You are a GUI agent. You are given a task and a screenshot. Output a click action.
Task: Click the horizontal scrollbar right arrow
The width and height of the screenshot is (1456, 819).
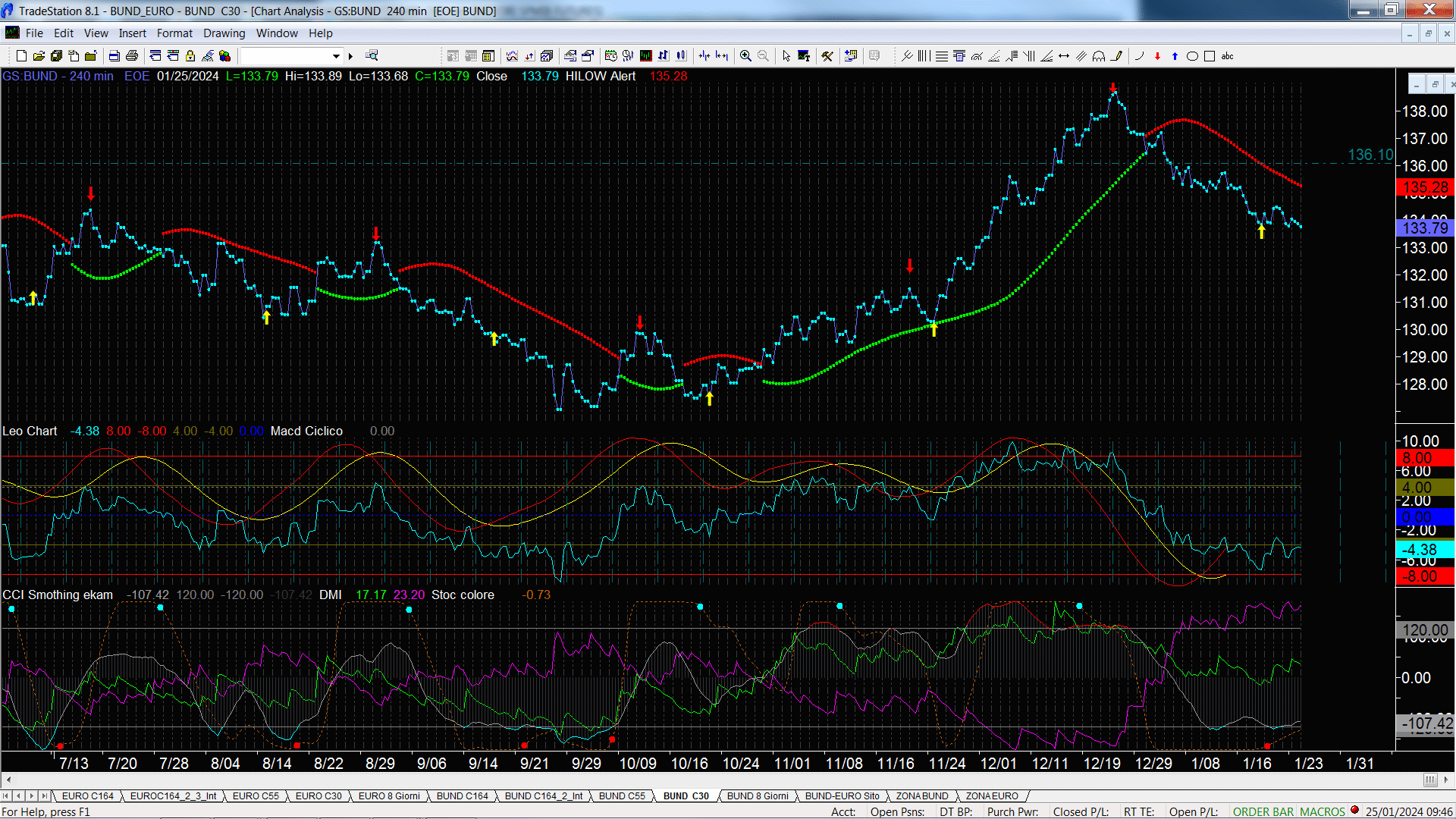1447,780
